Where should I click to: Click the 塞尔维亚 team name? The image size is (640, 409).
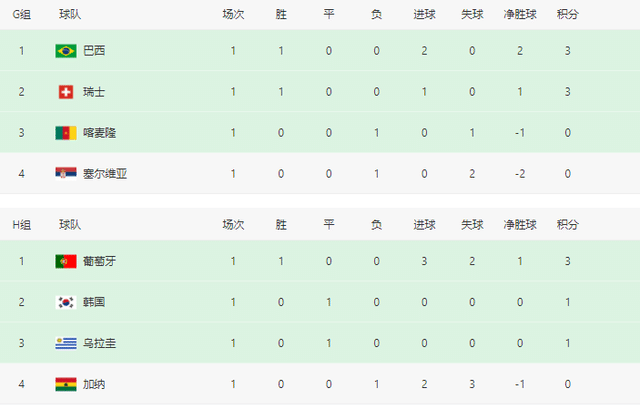[106, 173]
